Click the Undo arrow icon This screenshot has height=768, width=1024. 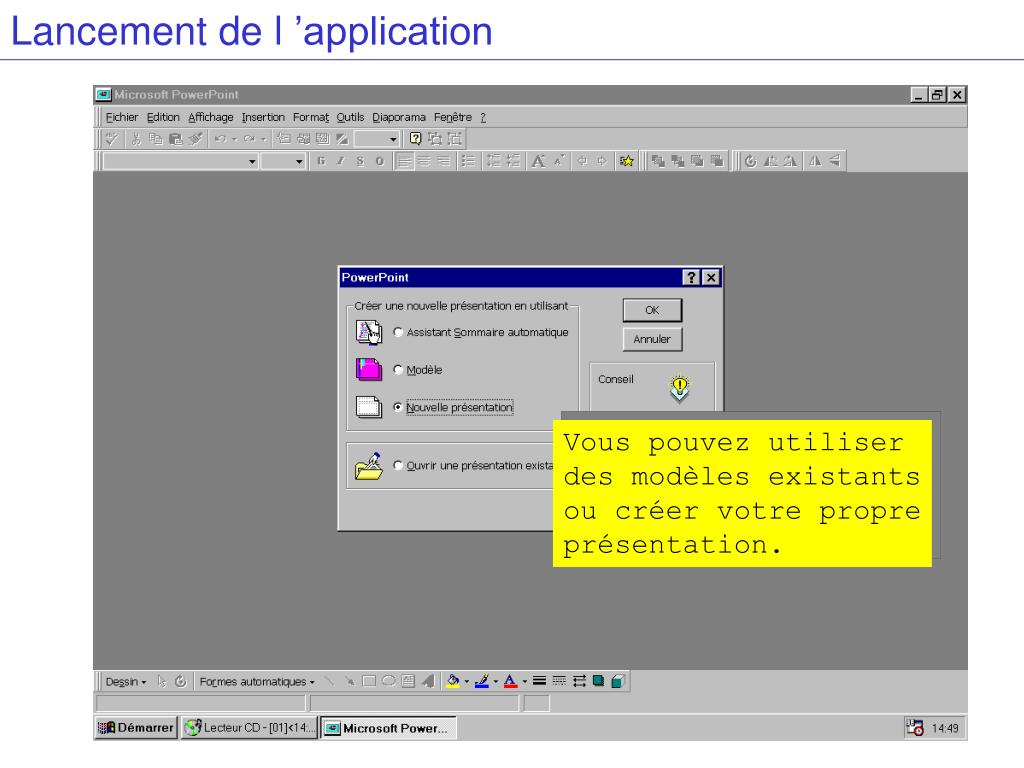(x=220, y=138)
